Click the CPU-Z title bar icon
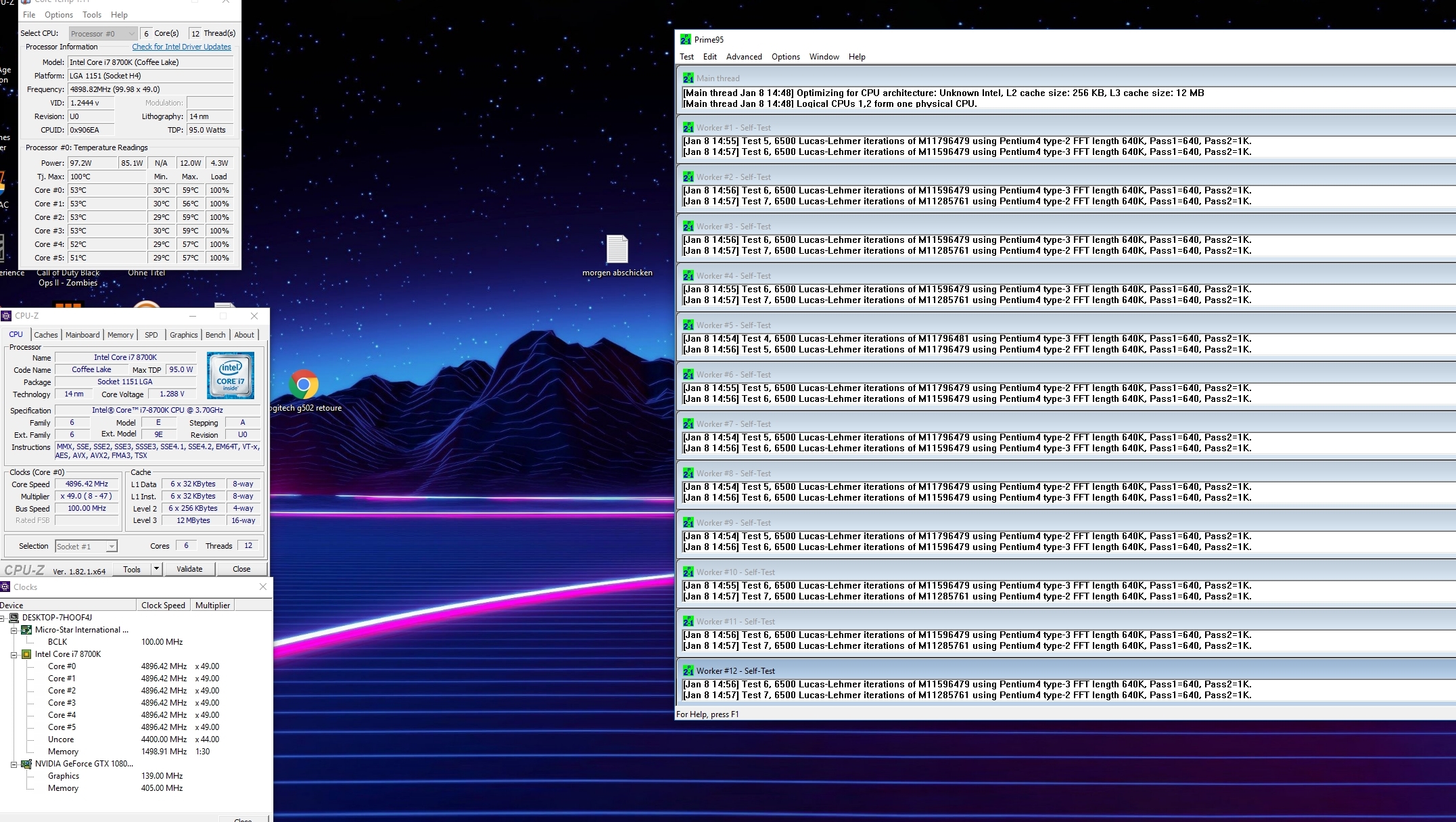The width and height of the screenshot is (1456, 822). (7, 315)
